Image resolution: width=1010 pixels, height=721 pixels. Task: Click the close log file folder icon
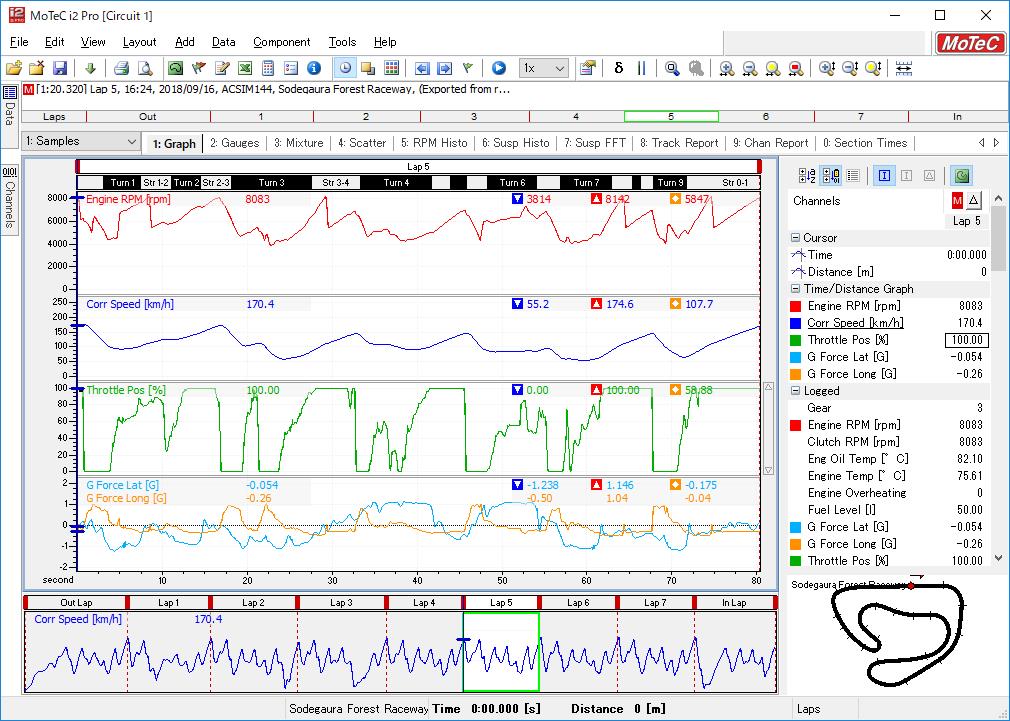point(37,68)
